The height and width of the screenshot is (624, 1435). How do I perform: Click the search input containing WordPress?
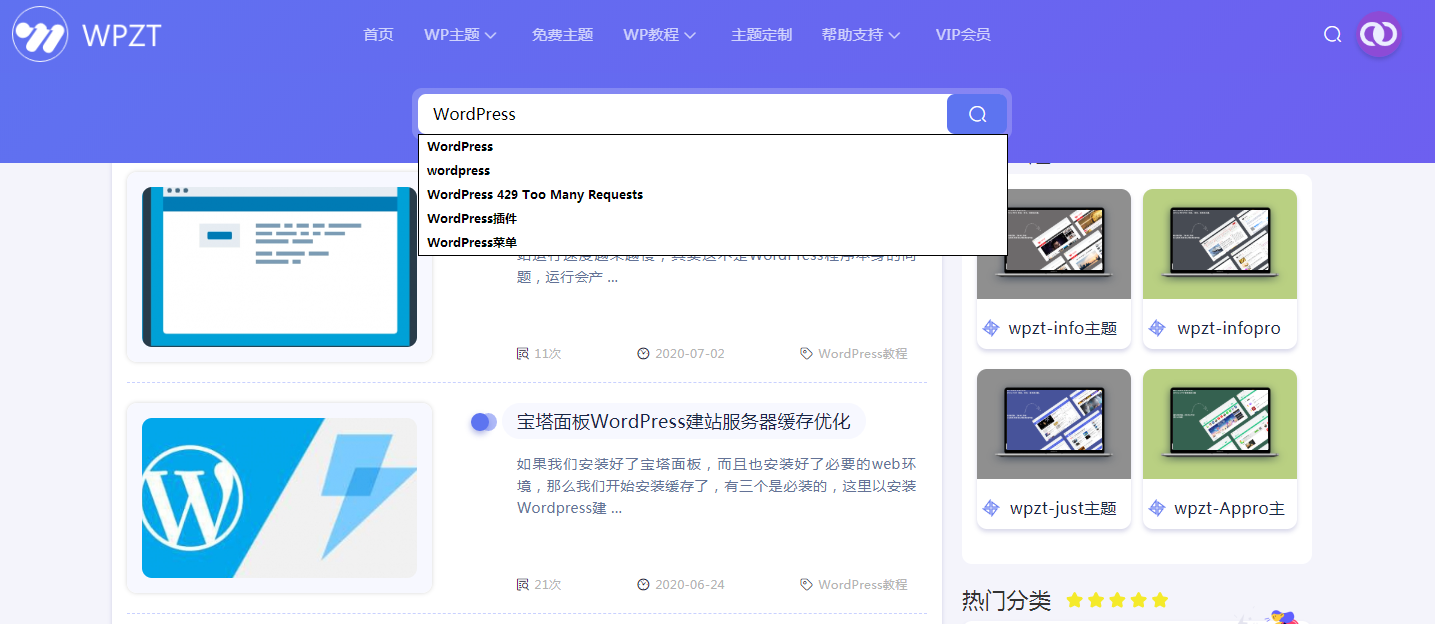(x=682, y=114)
